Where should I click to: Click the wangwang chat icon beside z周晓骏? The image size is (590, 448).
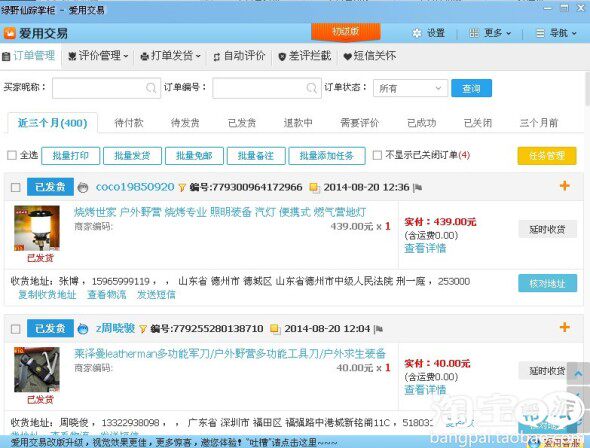pyautogui.click(x=83, y=329)
